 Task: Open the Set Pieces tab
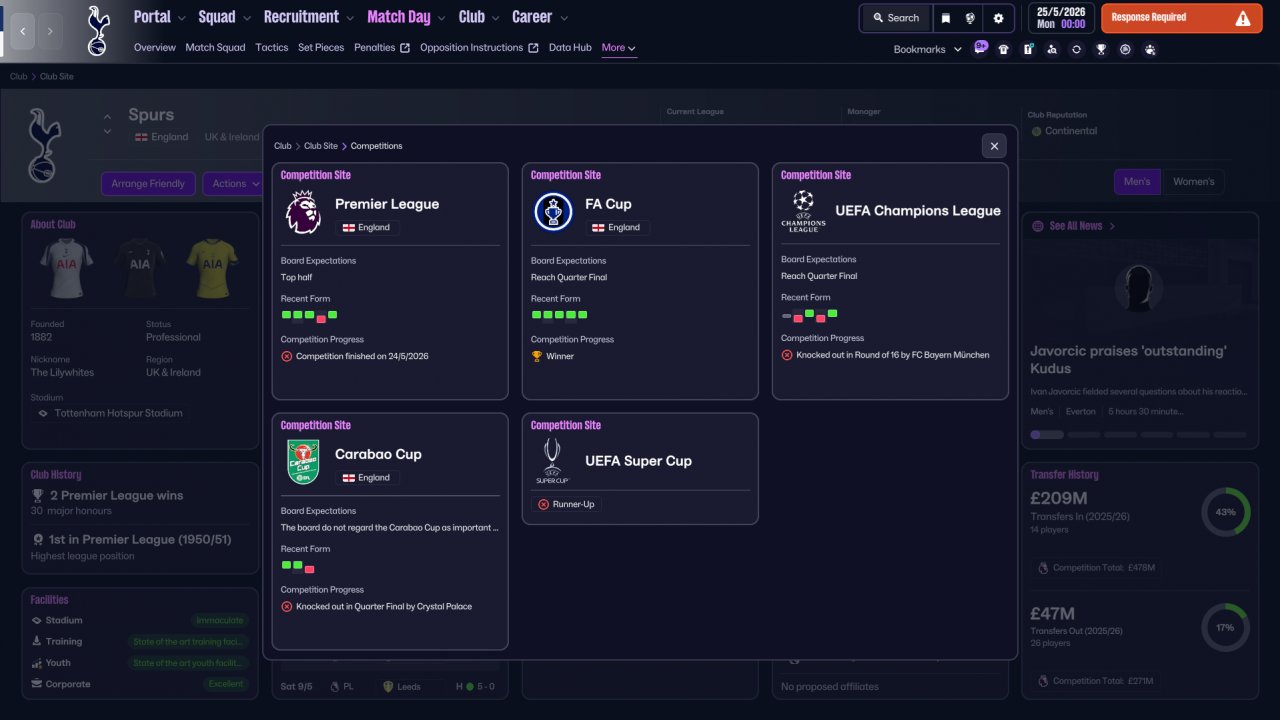[x=321, y=48]
